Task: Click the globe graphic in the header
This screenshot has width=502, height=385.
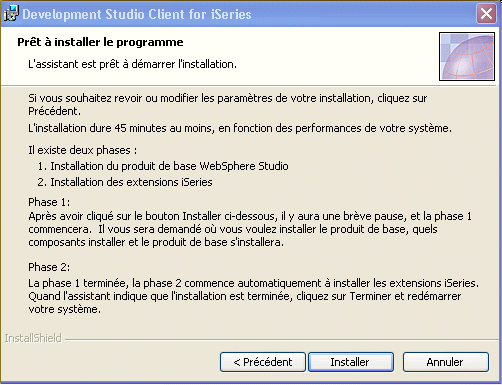Action: [x=467, y=56]
